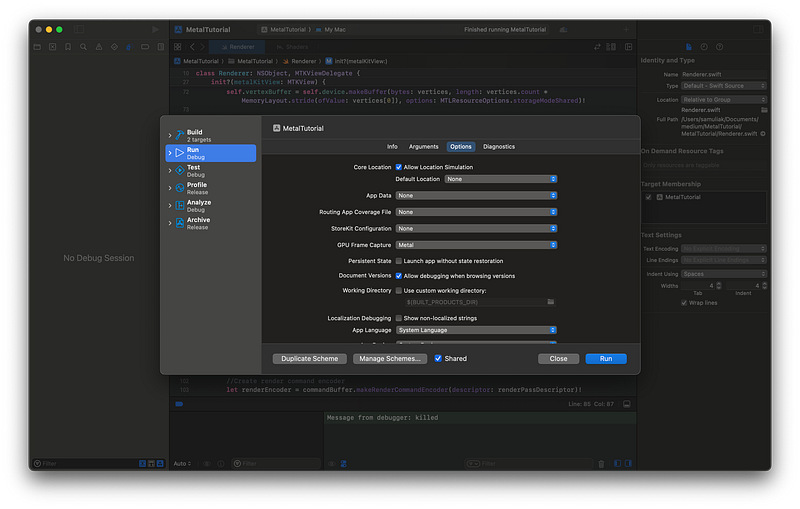The width and height of the screenshot is (800, 509).
Task: Toggle Wrap lines checkbox in inspector
Action: [x=684, y=303]
